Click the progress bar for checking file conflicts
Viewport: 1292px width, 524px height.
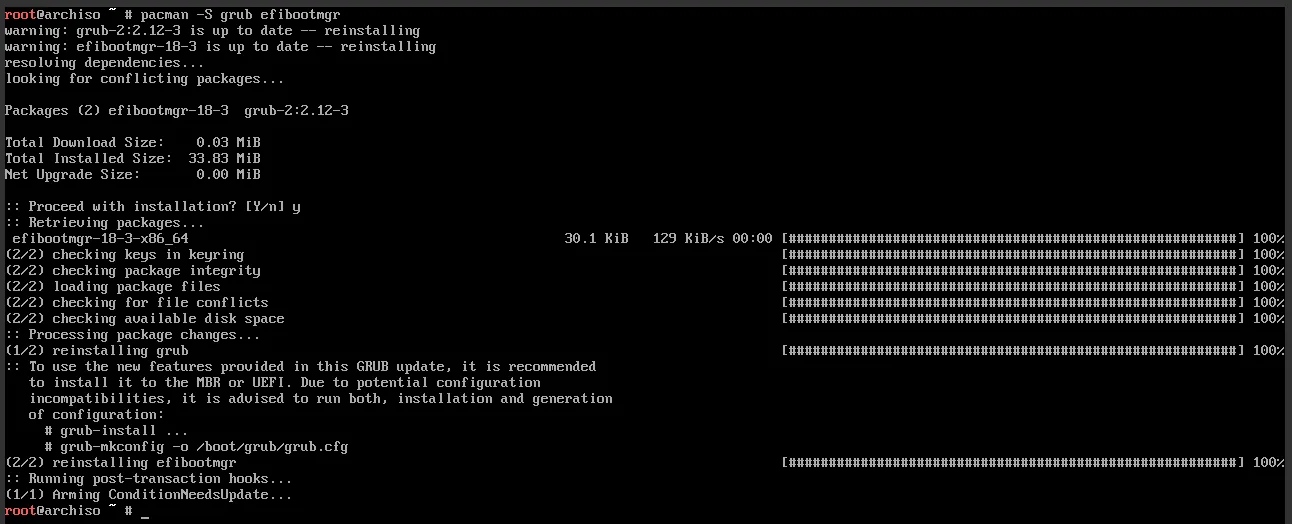(1012, 303)
